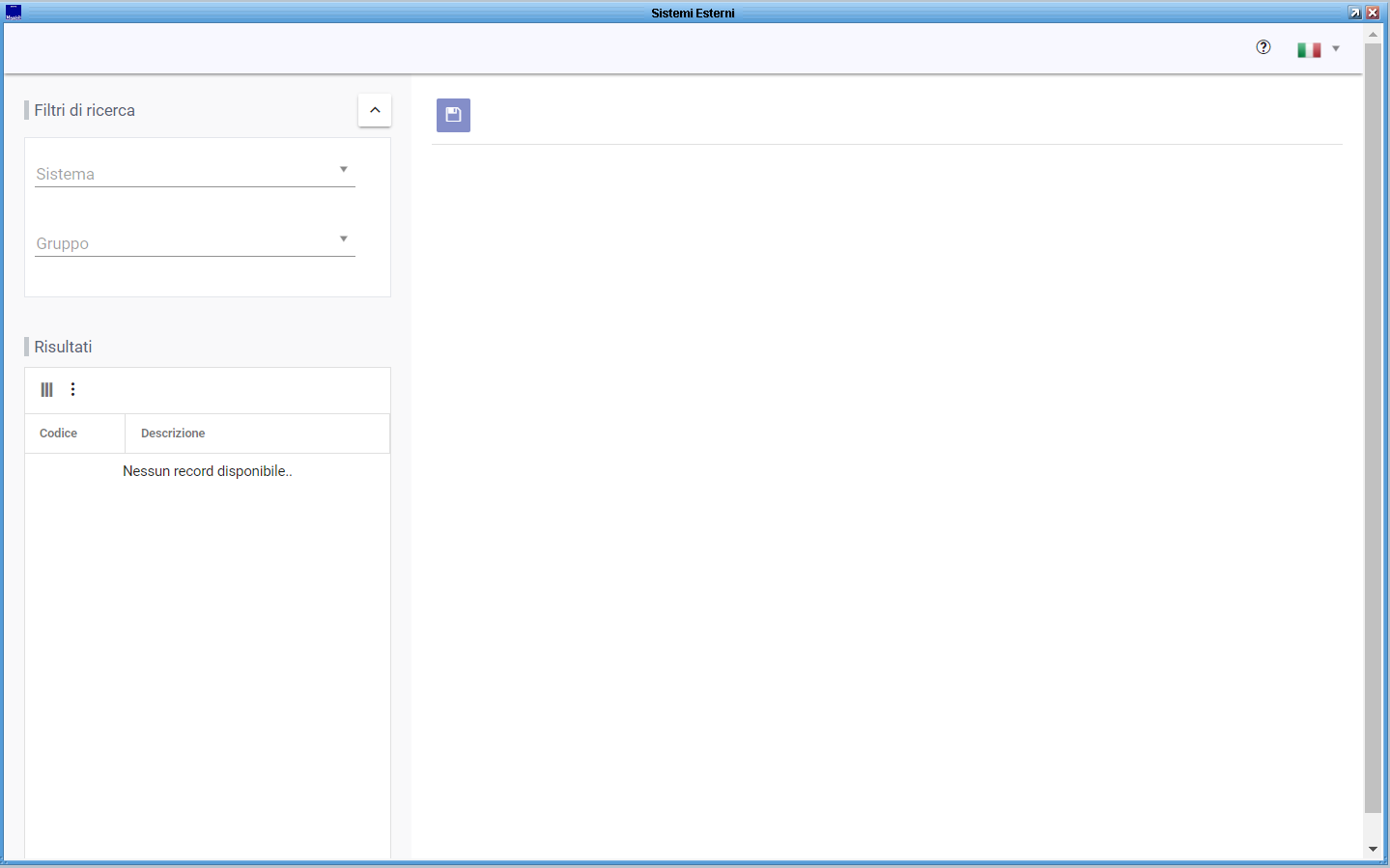Click the Risultati heading
This screenshot has height=868, width=1390.
[64, 347]
